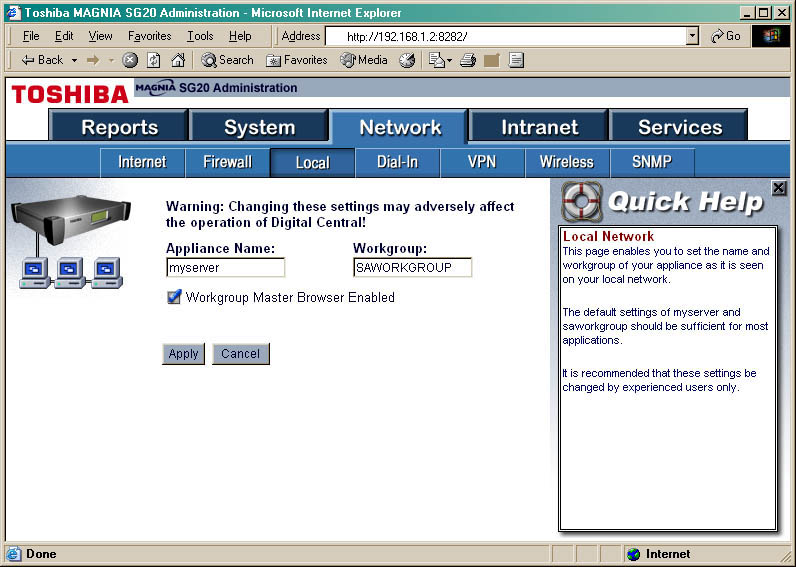This screenshot has height=567, width=796.
Task: Open the Internet sub-tab
Action: [x=142, y=162]
